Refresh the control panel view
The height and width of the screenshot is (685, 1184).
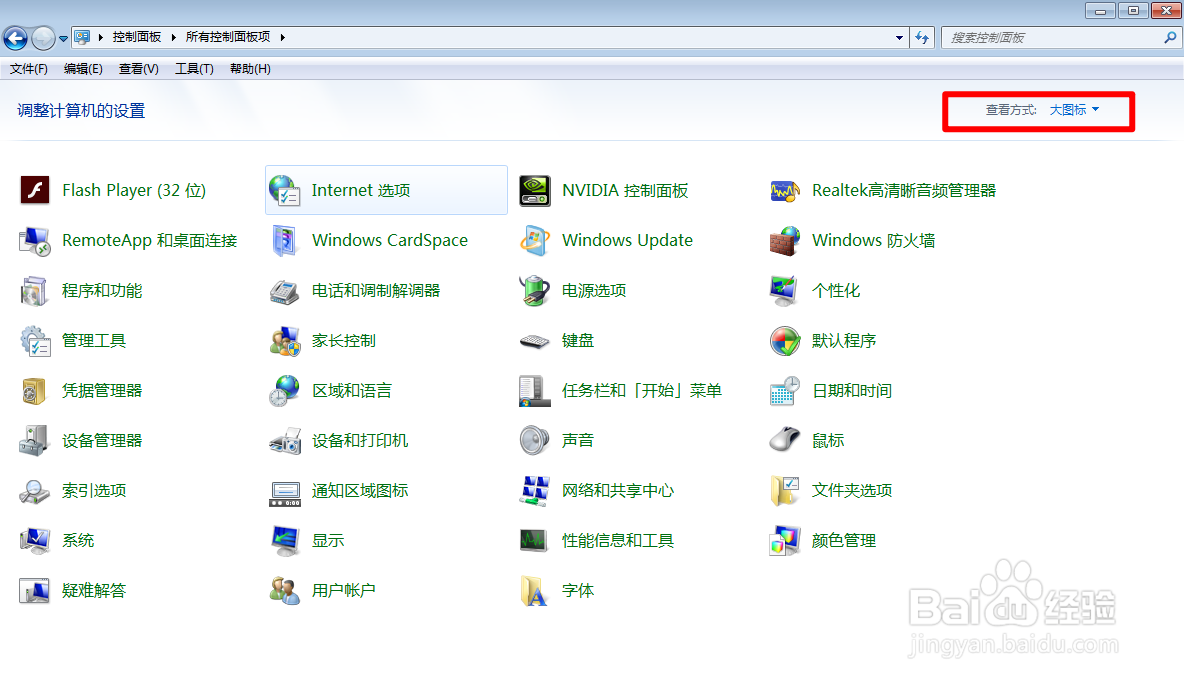point(922,37)
